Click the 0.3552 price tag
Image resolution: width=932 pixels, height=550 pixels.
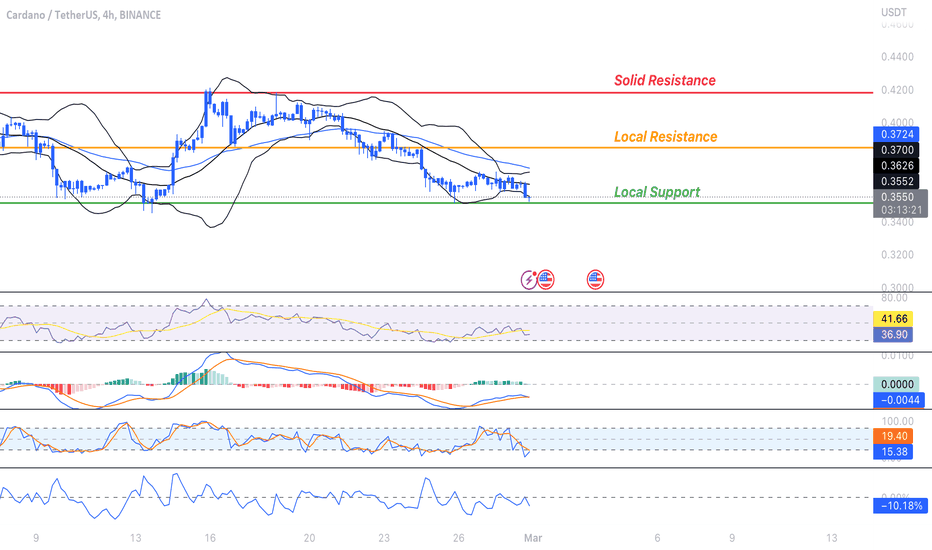click(x=896, y=181)
